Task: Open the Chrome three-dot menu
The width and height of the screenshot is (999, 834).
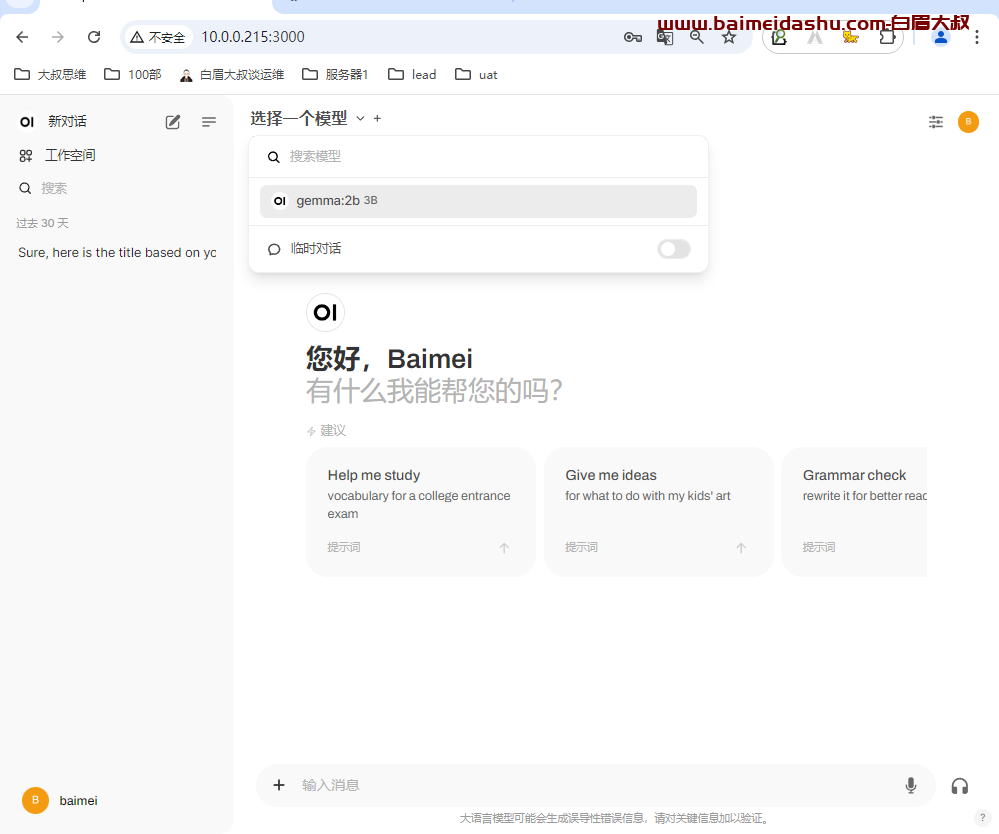Action: point(977,38)
